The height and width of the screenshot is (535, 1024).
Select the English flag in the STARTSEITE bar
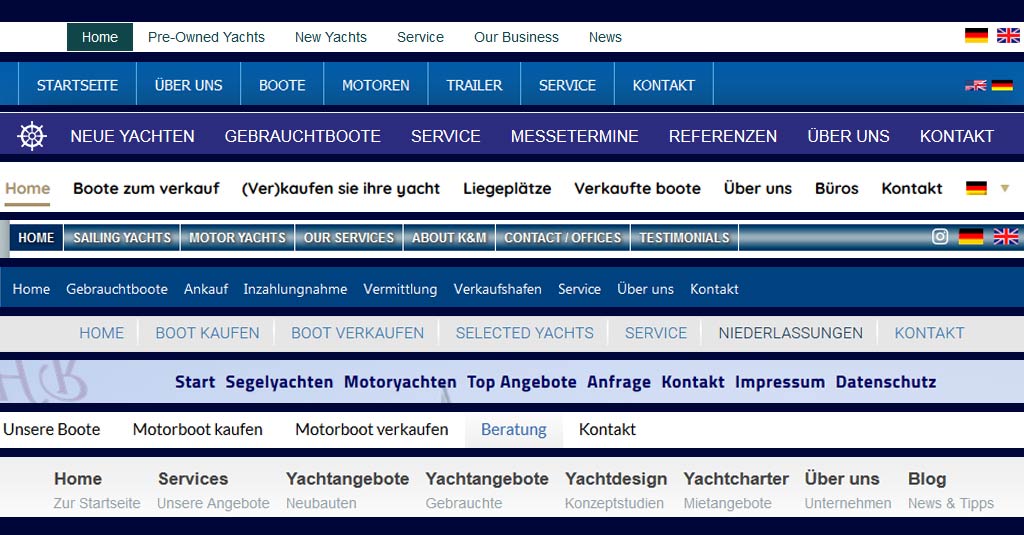point(975,85)
